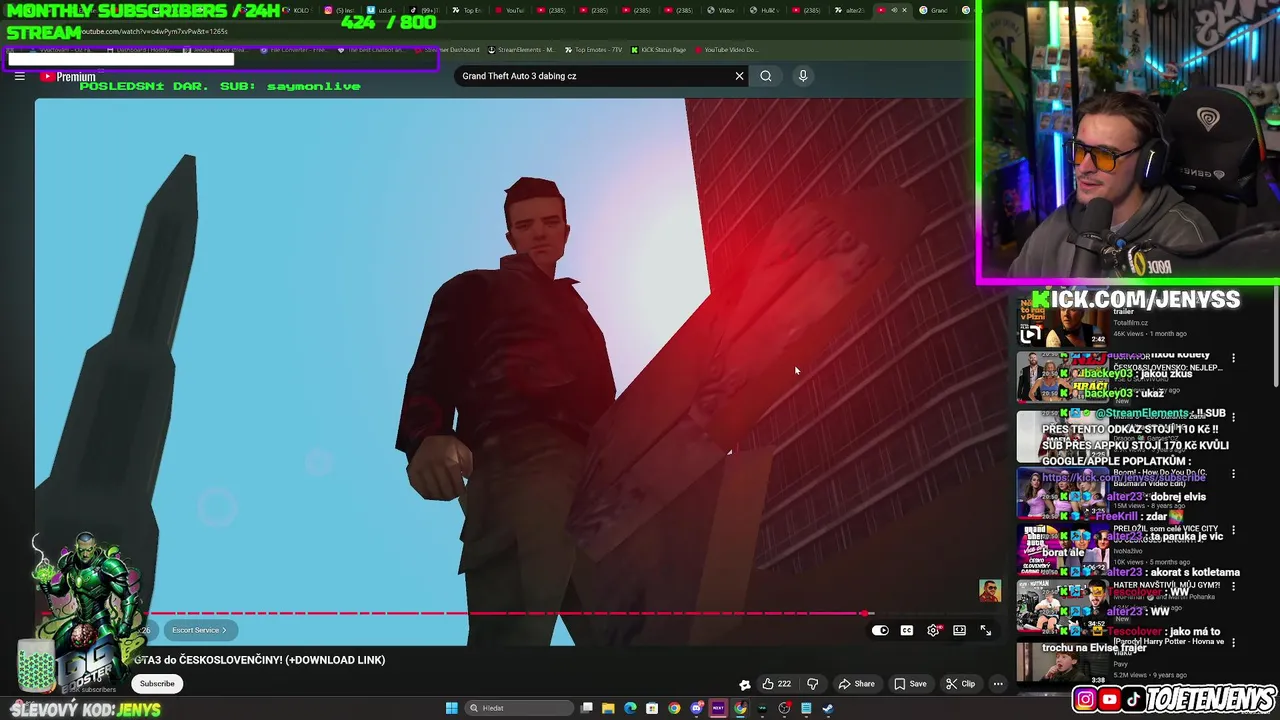Open the 'The Best Chatbot' bookmark
1280x720 pixels.
pos(370,50)
